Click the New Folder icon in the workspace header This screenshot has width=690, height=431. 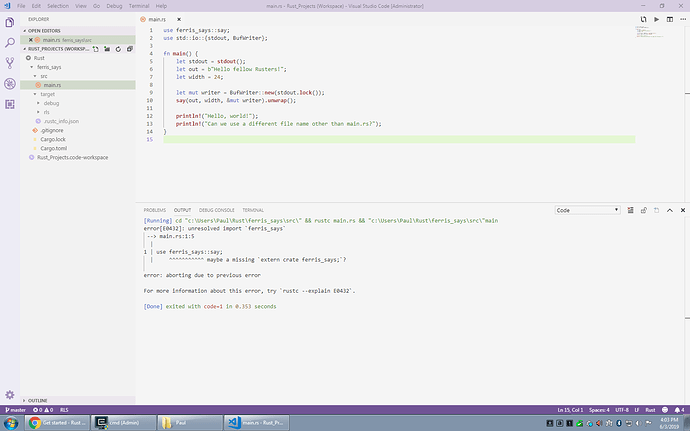pyautogui.click(x=107, y=49)
